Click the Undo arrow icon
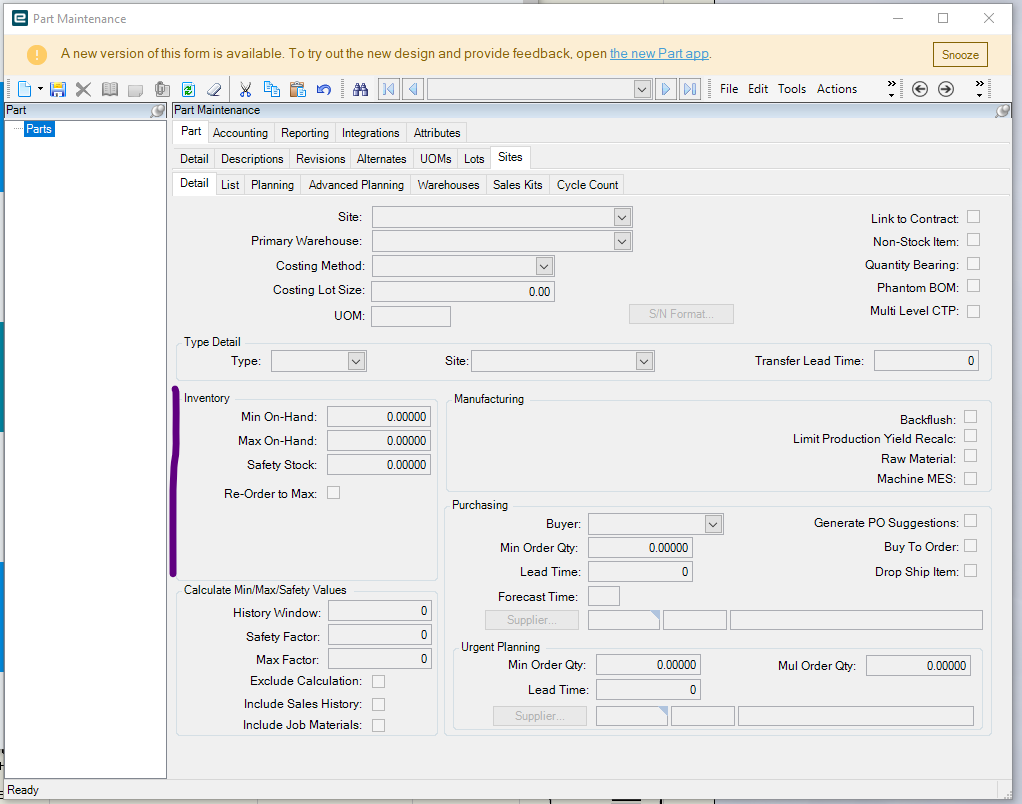 pos(323,89)
